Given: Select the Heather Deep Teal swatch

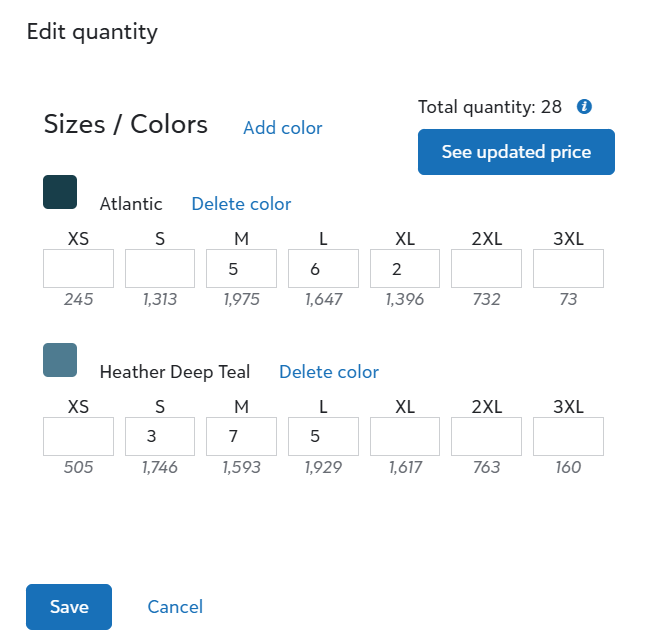Looking at the screenshot, I should [60, 360].
